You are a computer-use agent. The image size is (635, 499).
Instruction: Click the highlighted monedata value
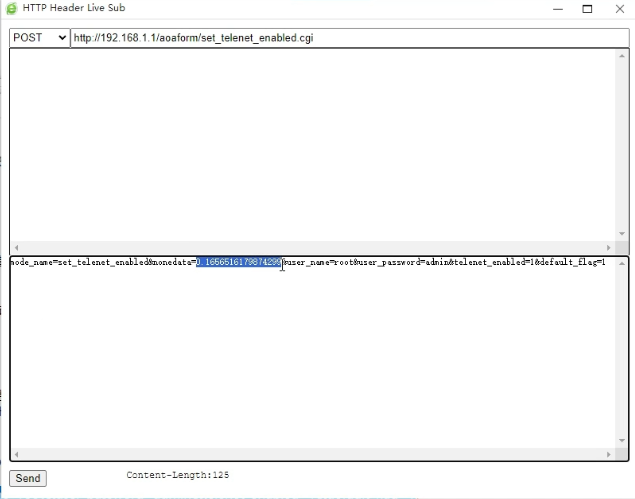click(238, 262)
